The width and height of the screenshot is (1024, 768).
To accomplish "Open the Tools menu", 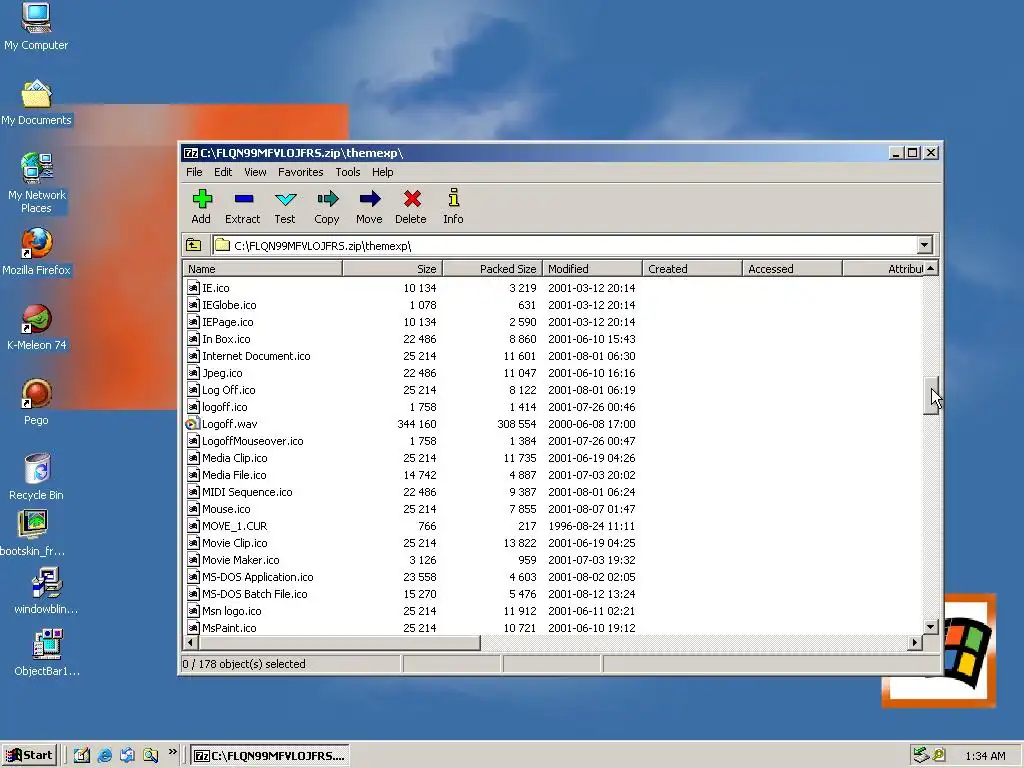I will [x=347, y=172].
